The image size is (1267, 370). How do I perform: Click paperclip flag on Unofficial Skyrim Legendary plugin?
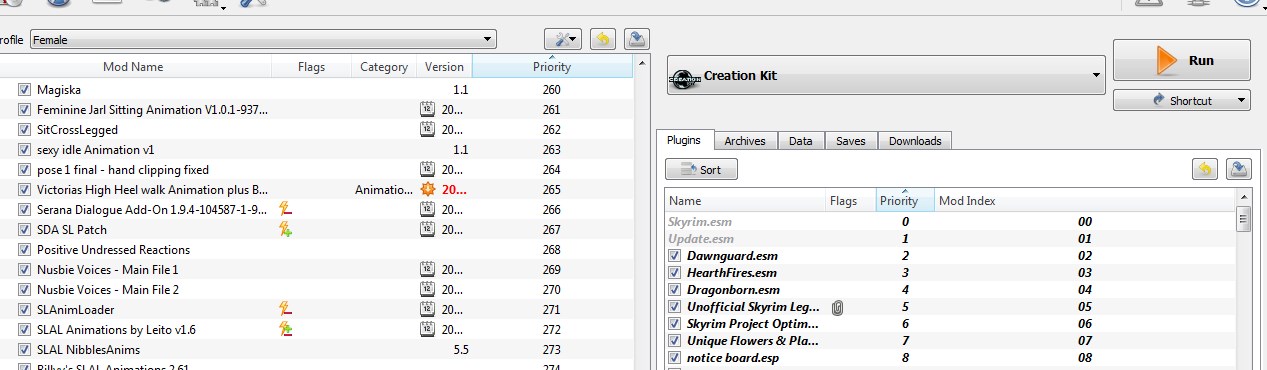[837, 308]
